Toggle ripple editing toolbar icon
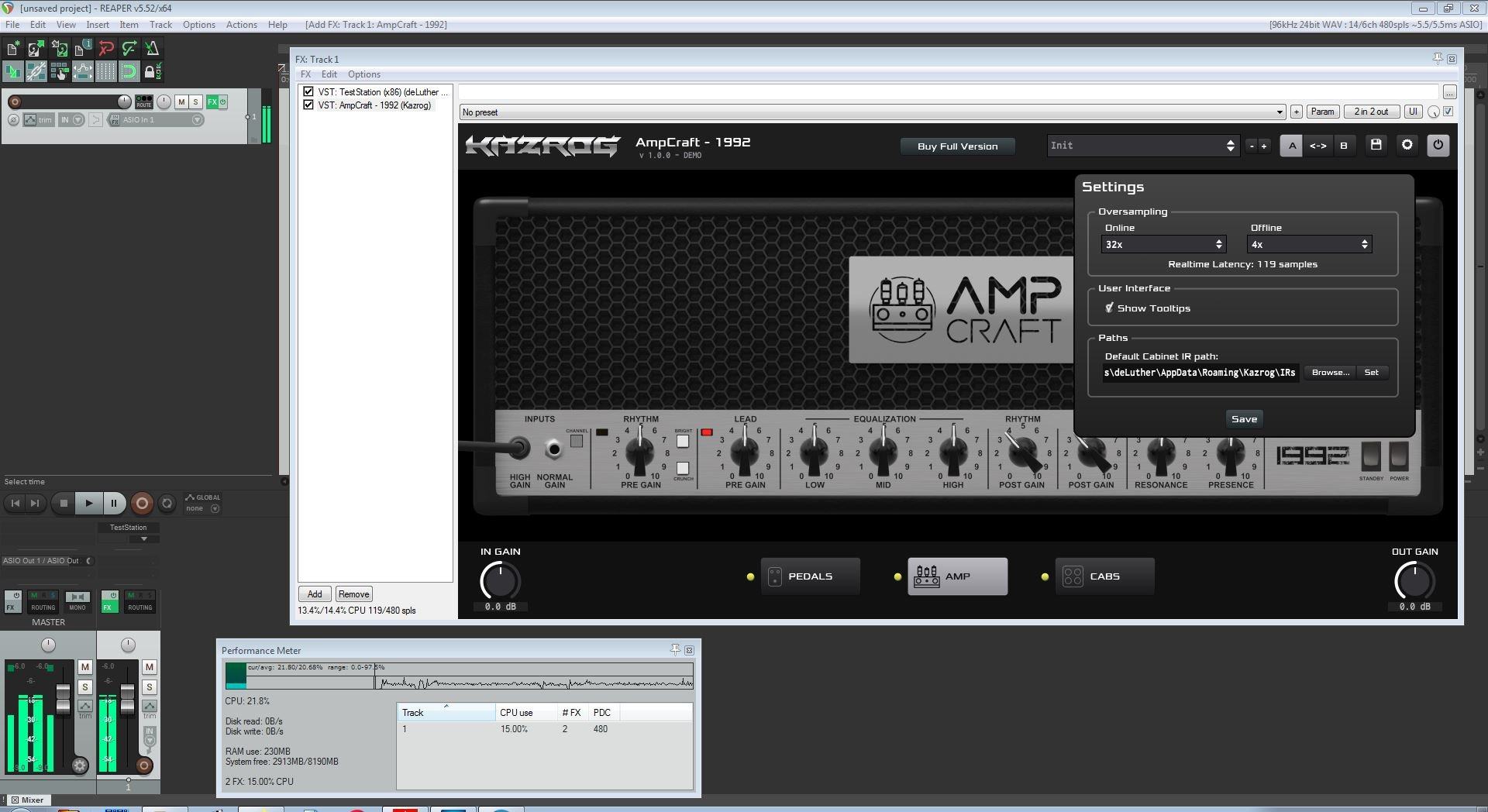The image size is (1488, 812). (x=59, y=72)
